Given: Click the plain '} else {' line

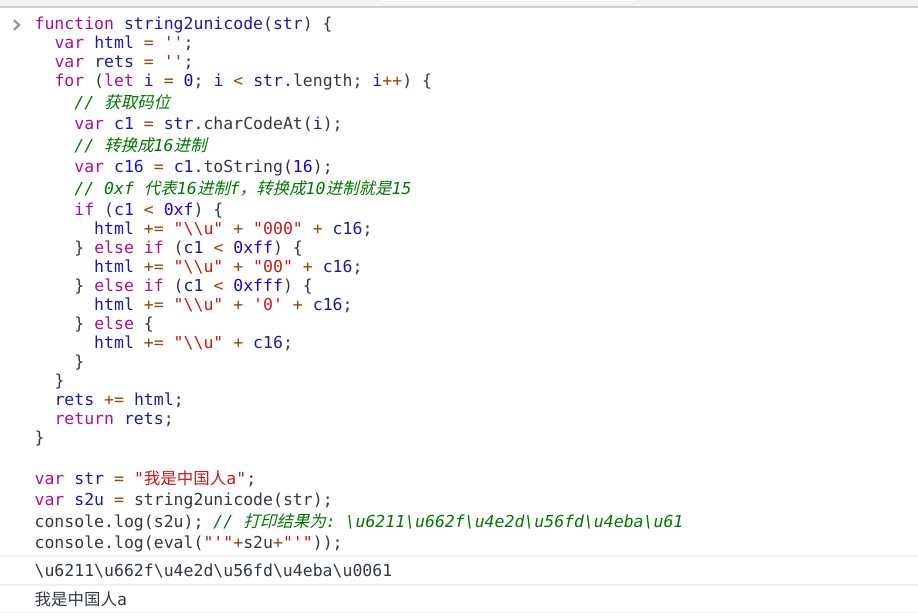Looking at the screenshot, I should [x=114, y=323].
